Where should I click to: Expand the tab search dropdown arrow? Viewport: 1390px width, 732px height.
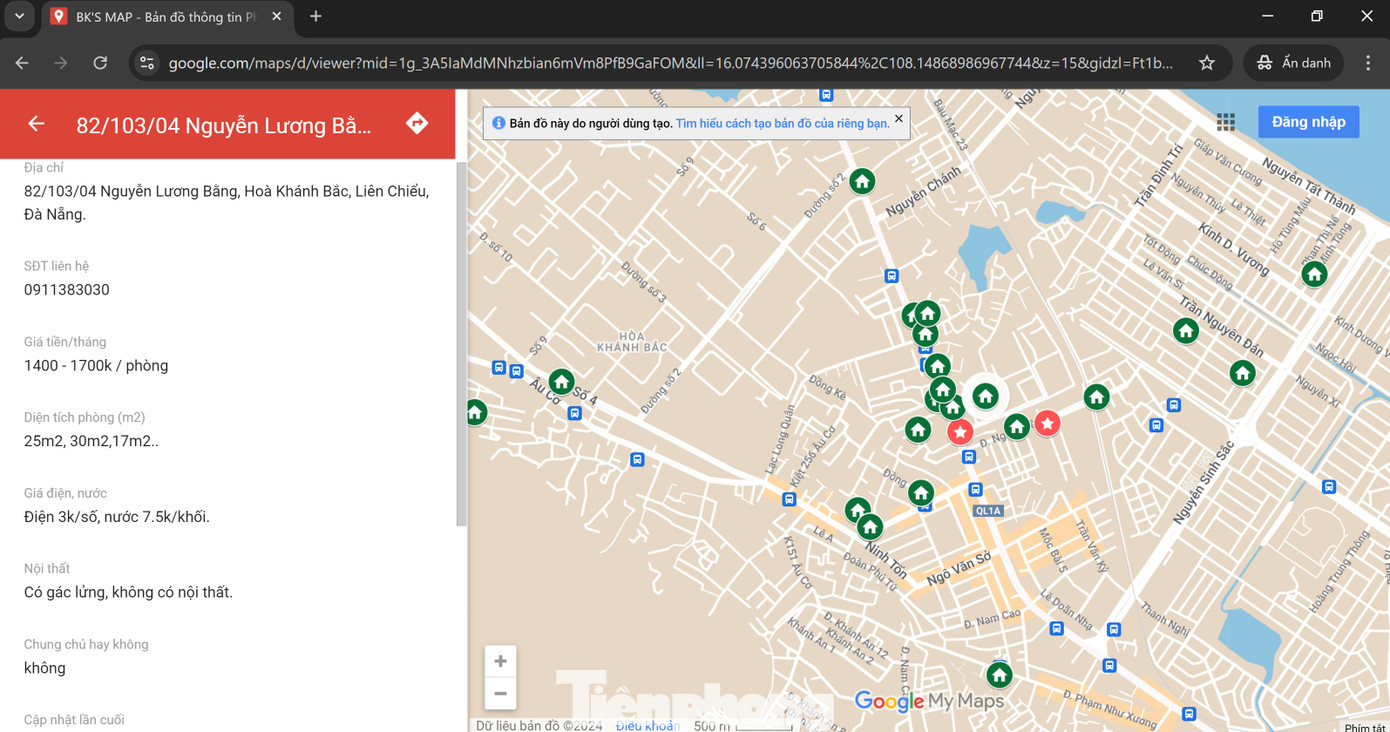pyautogui.click(x=19, y=17)
